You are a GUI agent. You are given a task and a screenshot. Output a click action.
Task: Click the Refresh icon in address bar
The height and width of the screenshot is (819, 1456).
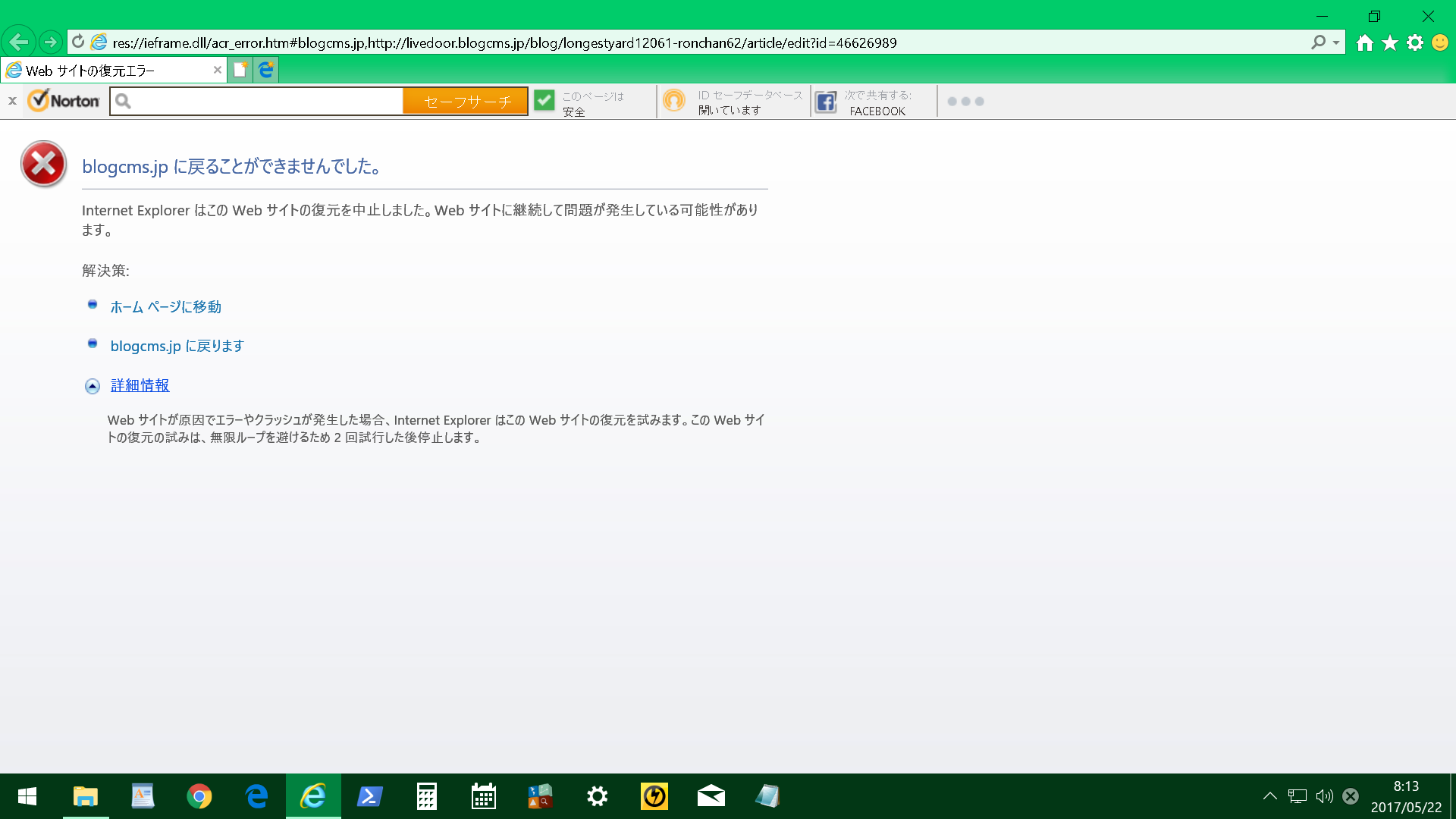[78, 42]
